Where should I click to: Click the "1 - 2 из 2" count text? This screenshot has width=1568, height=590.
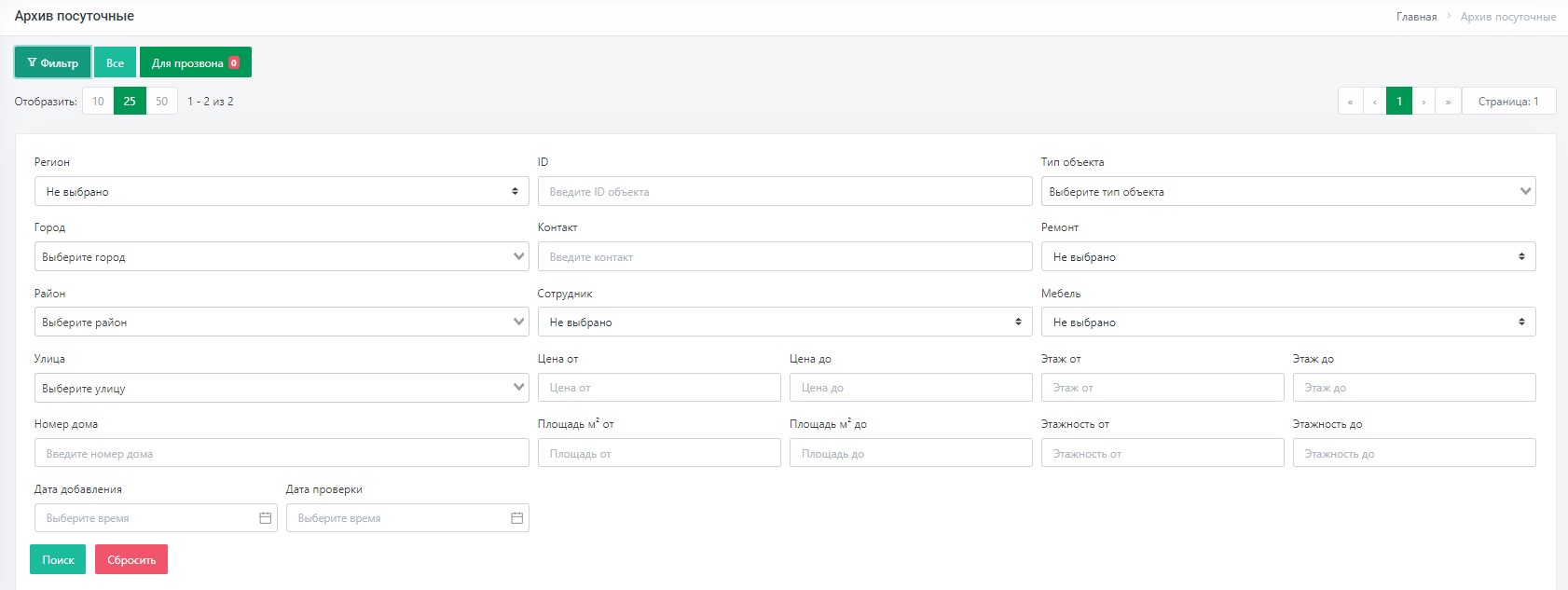tap(211, 101)
